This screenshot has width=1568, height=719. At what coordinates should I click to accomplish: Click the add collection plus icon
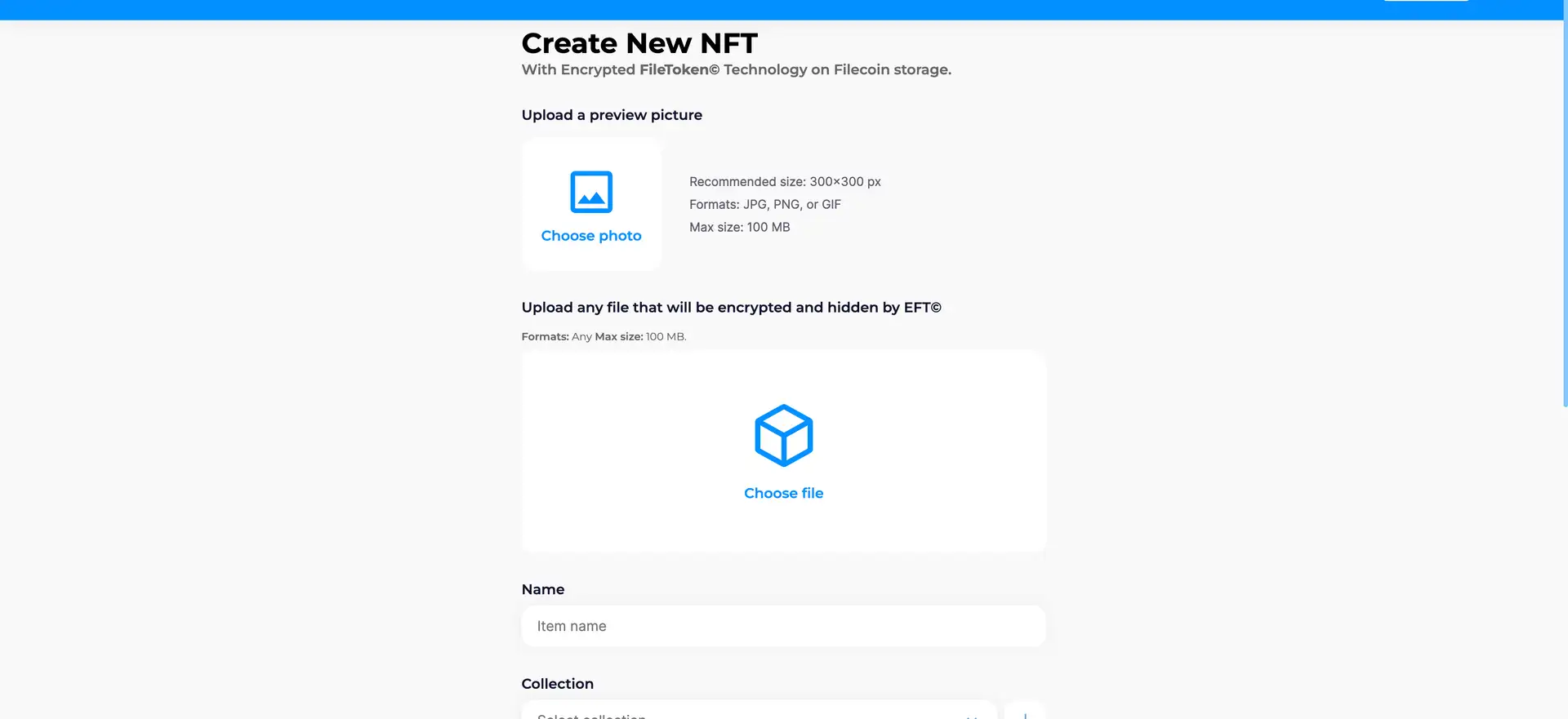pyautogui.click(x=1024, y=713)
